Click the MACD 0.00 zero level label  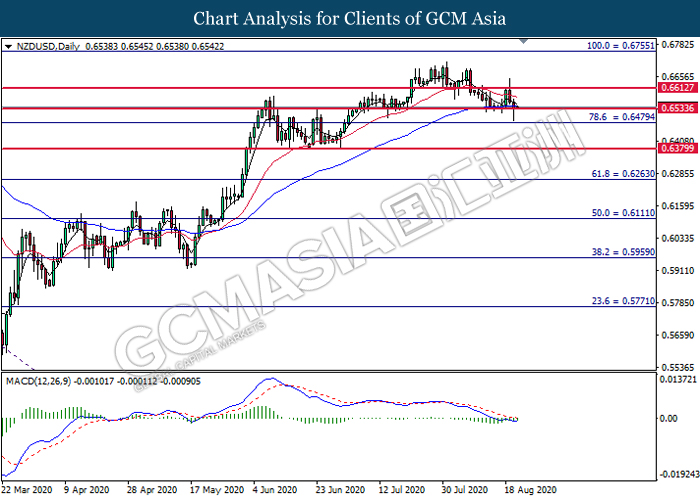(668, 418)
